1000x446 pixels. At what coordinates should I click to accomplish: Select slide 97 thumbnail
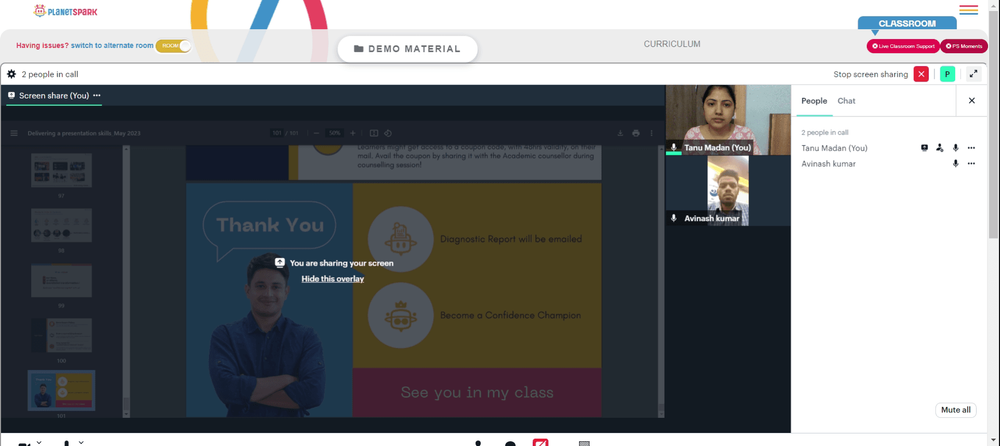click(61, 170)
